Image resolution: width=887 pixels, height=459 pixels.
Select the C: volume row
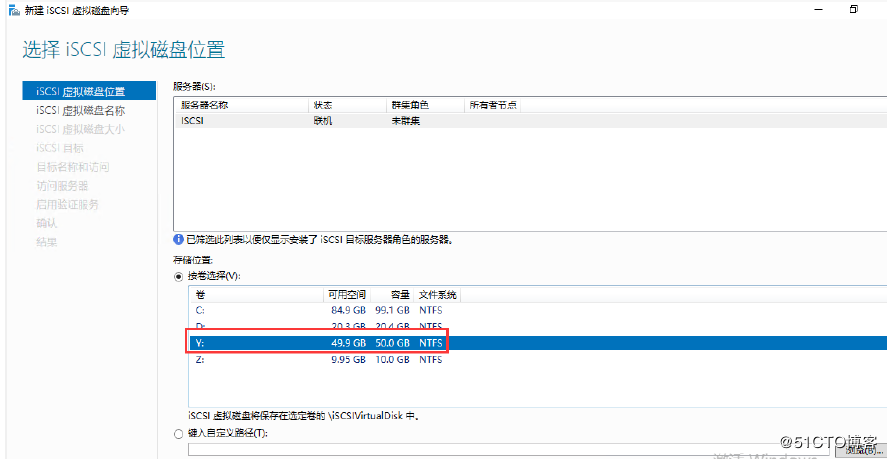[x=537, y=310]
